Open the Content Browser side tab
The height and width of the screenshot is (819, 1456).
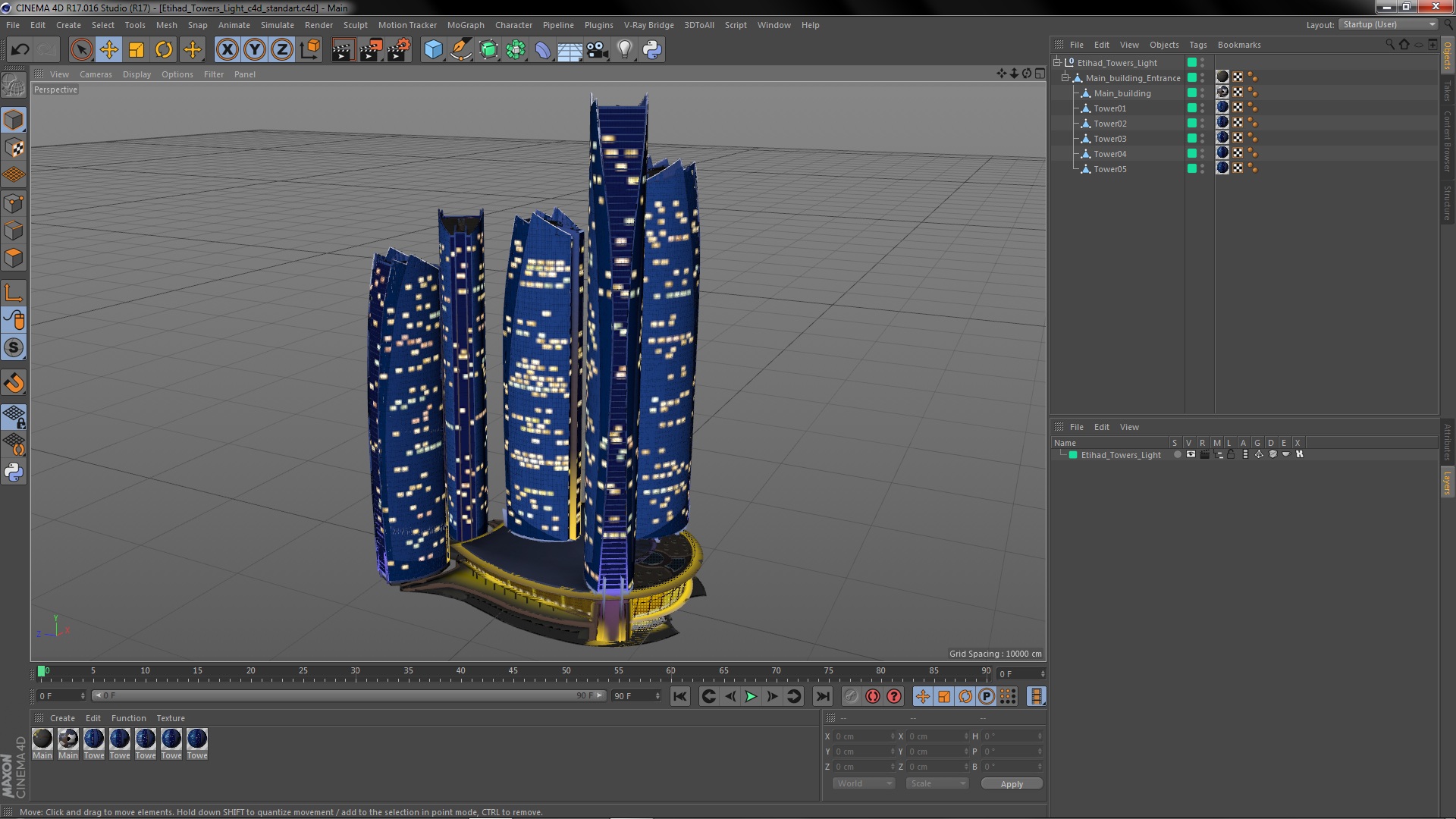[1447, 140]
